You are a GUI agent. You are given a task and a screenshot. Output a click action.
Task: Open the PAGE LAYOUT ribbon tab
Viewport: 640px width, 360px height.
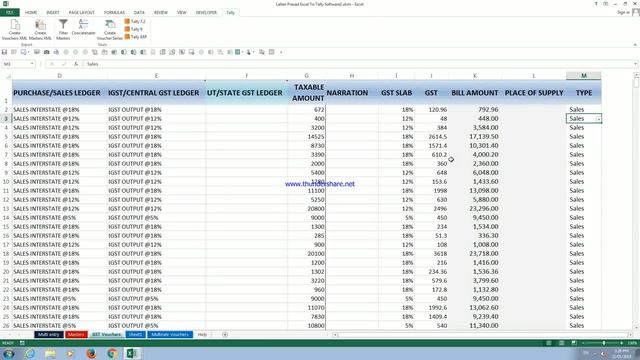[82, 13]
